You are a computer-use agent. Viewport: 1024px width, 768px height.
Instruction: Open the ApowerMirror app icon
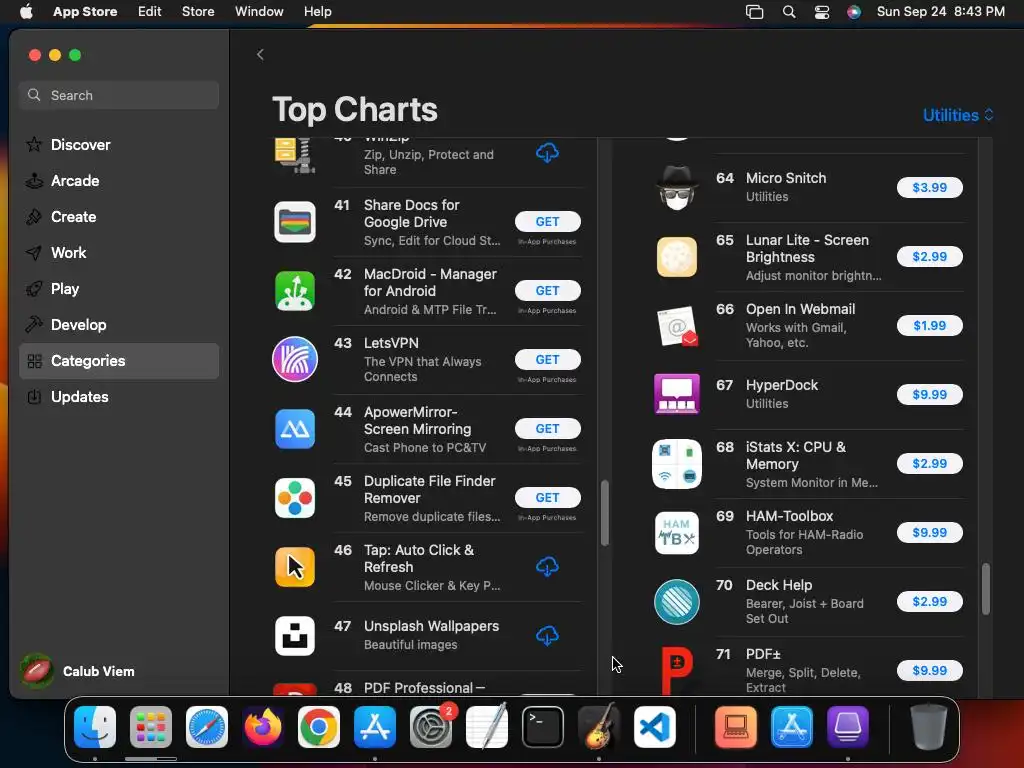[x=295, y=429]
